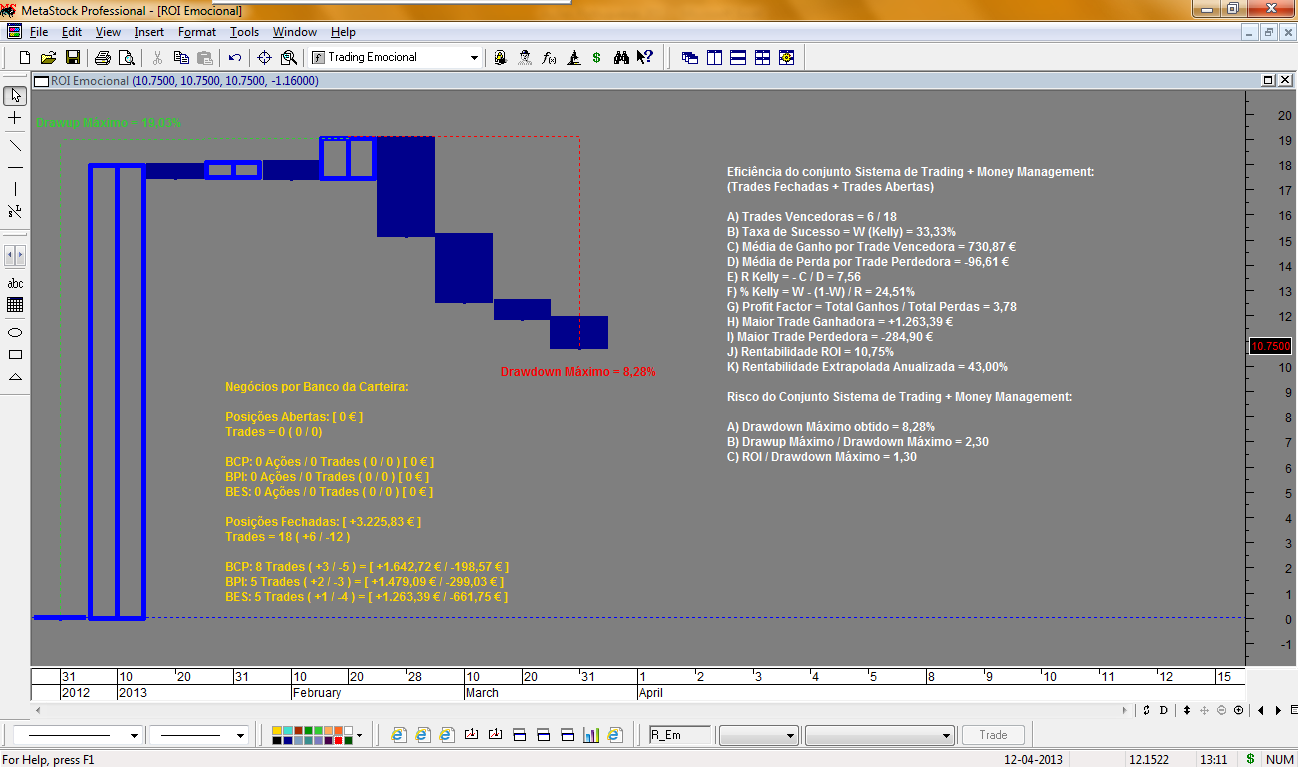Tile windows in horizontal rows icon
This screenshot has width=1298, height=768.
click(738, 58)
